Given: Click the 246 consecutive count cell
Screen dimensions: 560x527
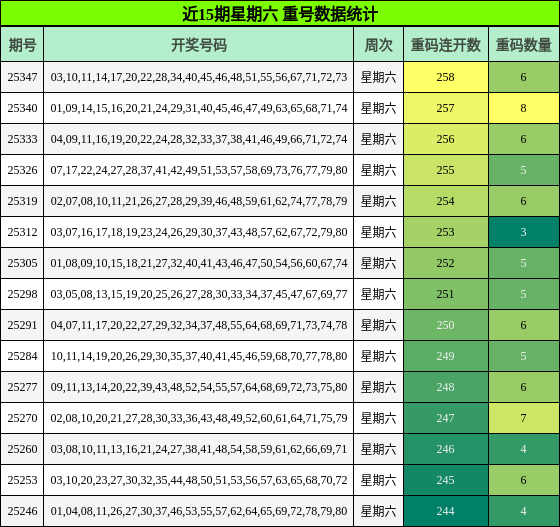Looking at the screenshot, I should 446,449.
